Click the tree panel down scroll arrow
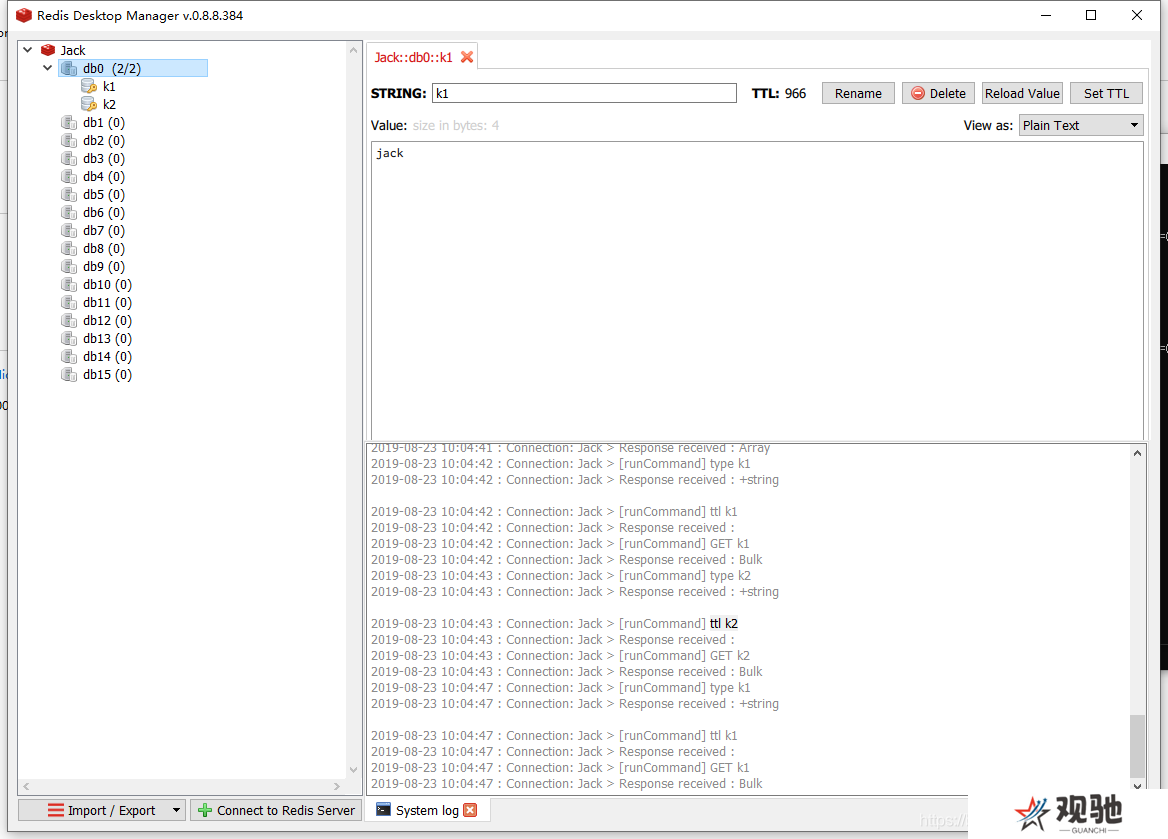Screen dimensions: 1168x839 point(353,770)
